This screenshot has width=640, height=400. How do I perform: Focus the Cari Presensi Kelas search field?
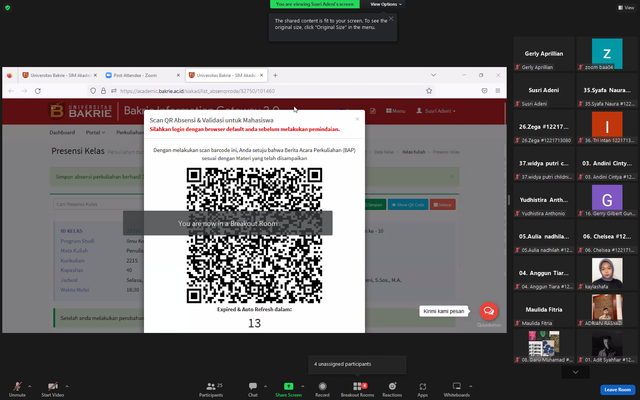pyautogui.click(x=98, y=204)
